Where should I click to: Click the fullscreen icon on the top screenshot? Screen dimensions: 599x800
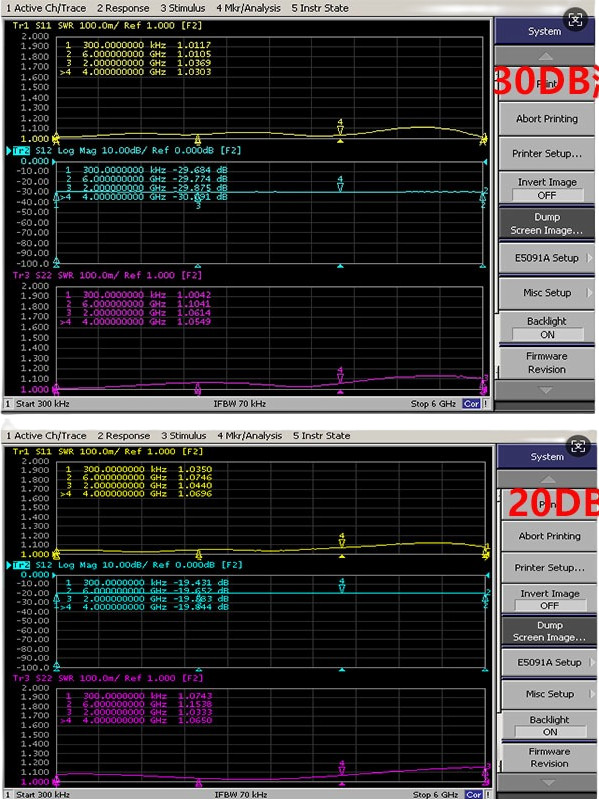pos(575,20)
